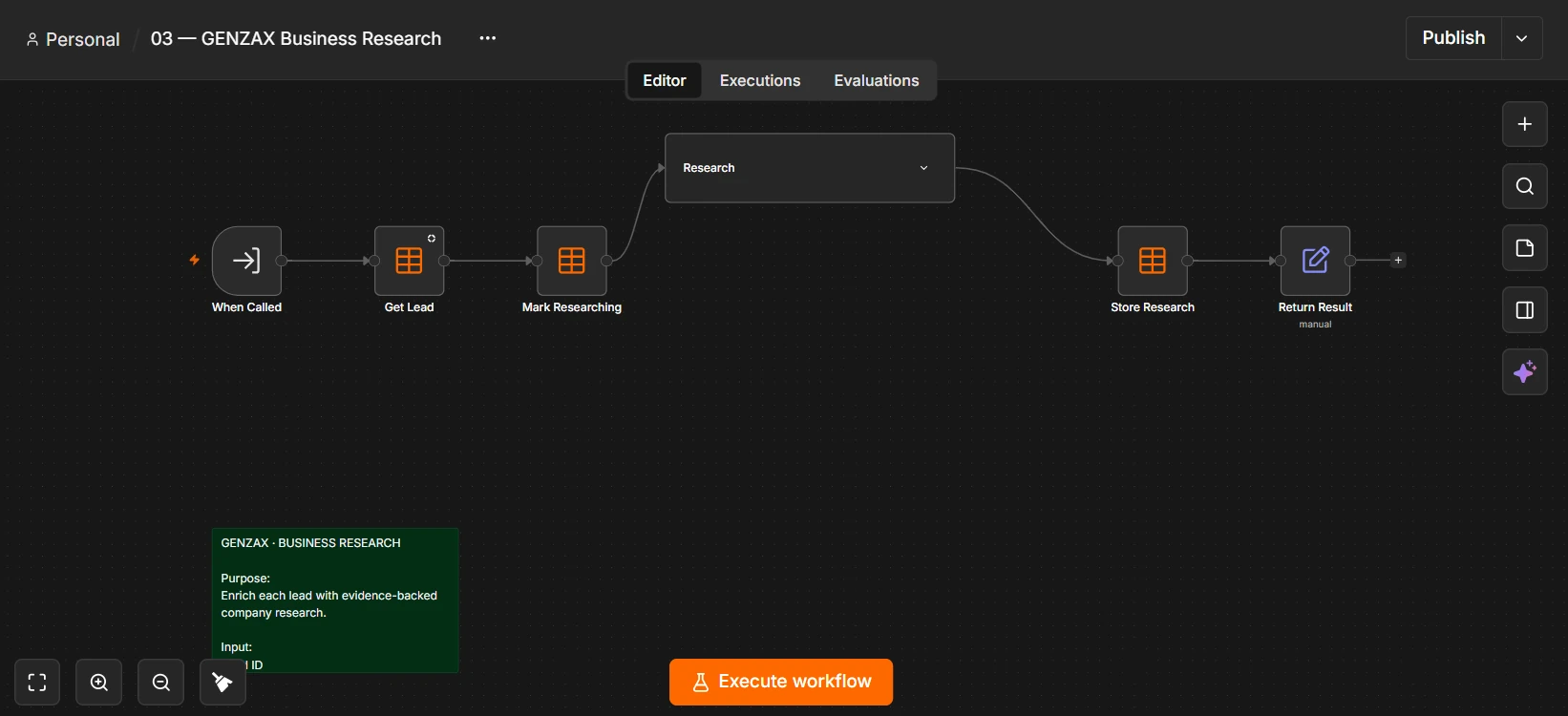Viewport: 1568px width, 716px height.
Task: Click the lightning trigger icon beside When Called
Action: (x=195, y=260)
